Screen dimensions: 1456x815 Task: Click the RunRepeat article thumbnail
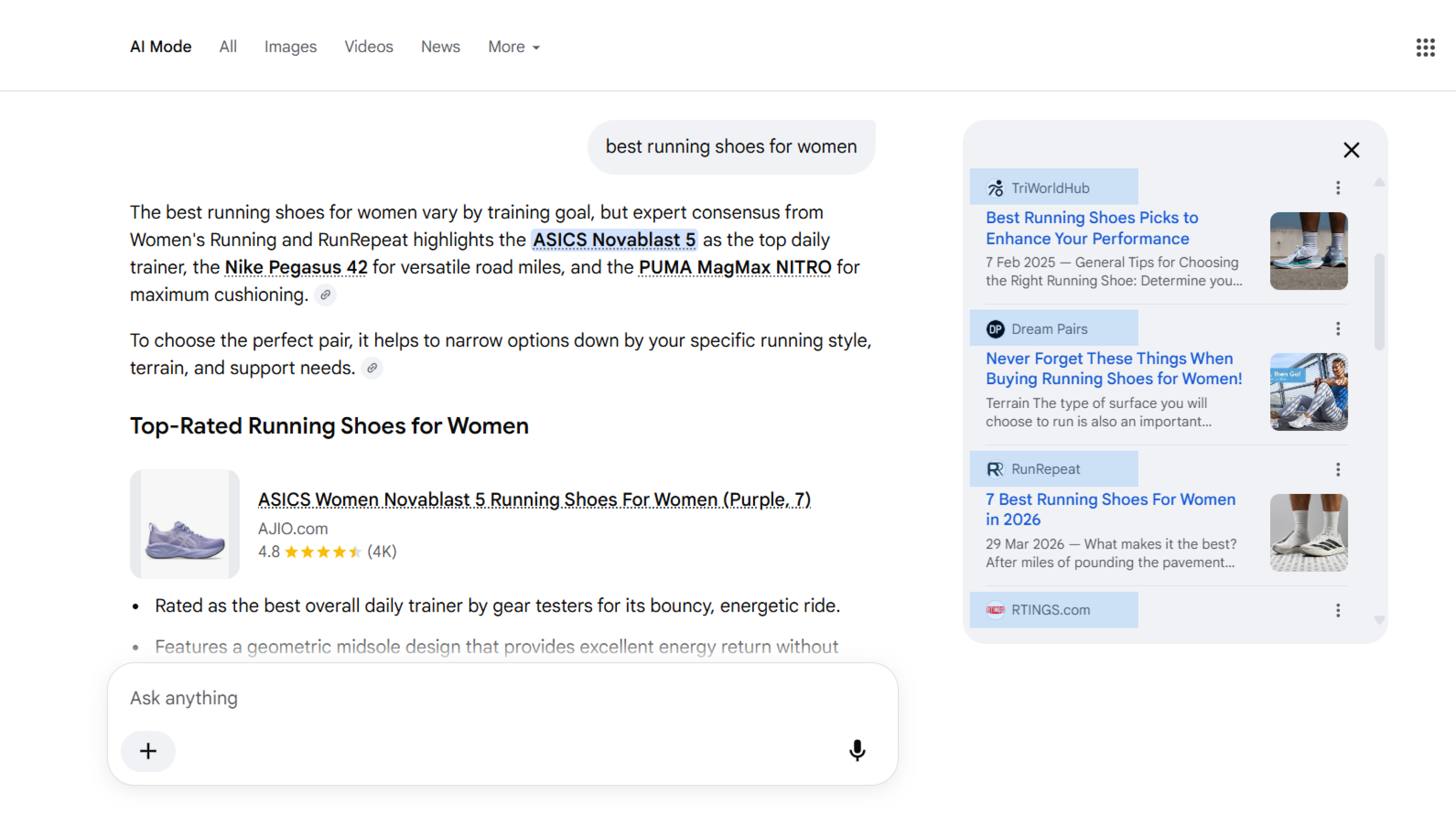[x=1309, y=533]
